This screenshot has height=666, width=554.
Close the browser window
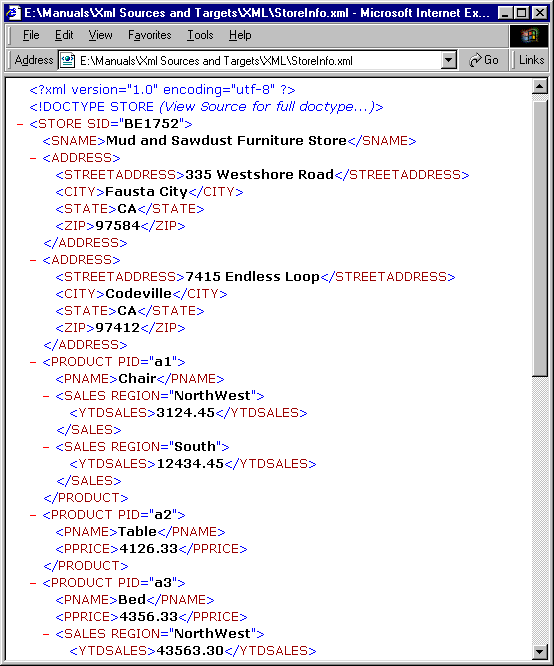click(539, 13)
